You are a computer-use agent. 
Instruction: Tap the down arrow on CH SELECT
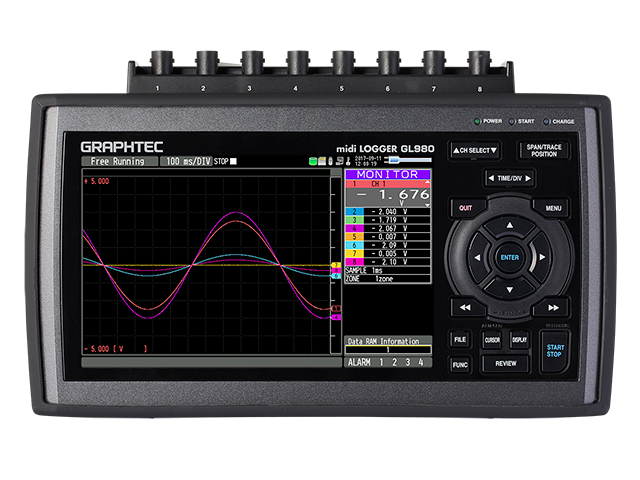pyautogui.click(x=494, y=151)
